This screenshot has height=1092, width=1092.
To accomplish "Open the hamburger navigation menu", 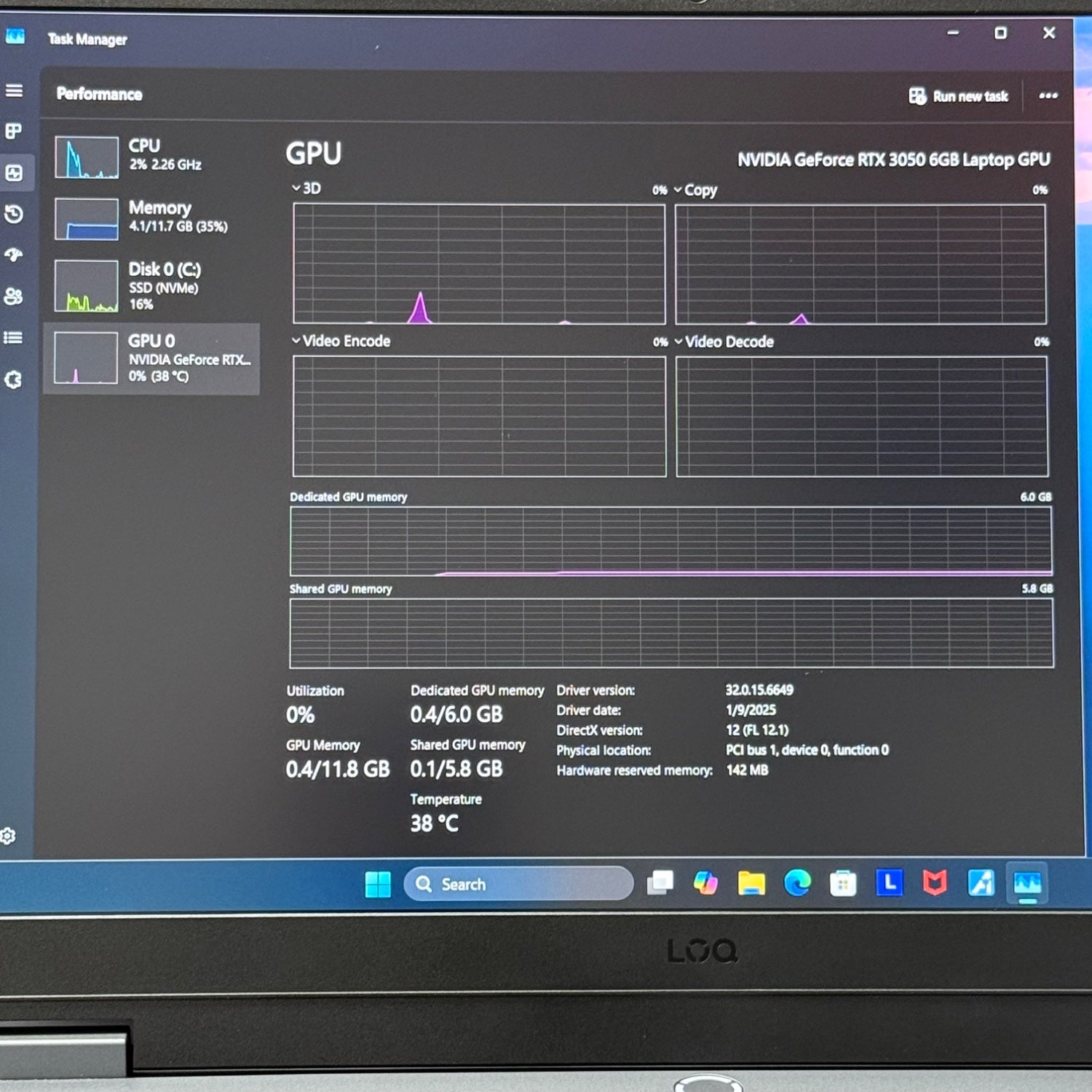I will (x=14, y=91).
